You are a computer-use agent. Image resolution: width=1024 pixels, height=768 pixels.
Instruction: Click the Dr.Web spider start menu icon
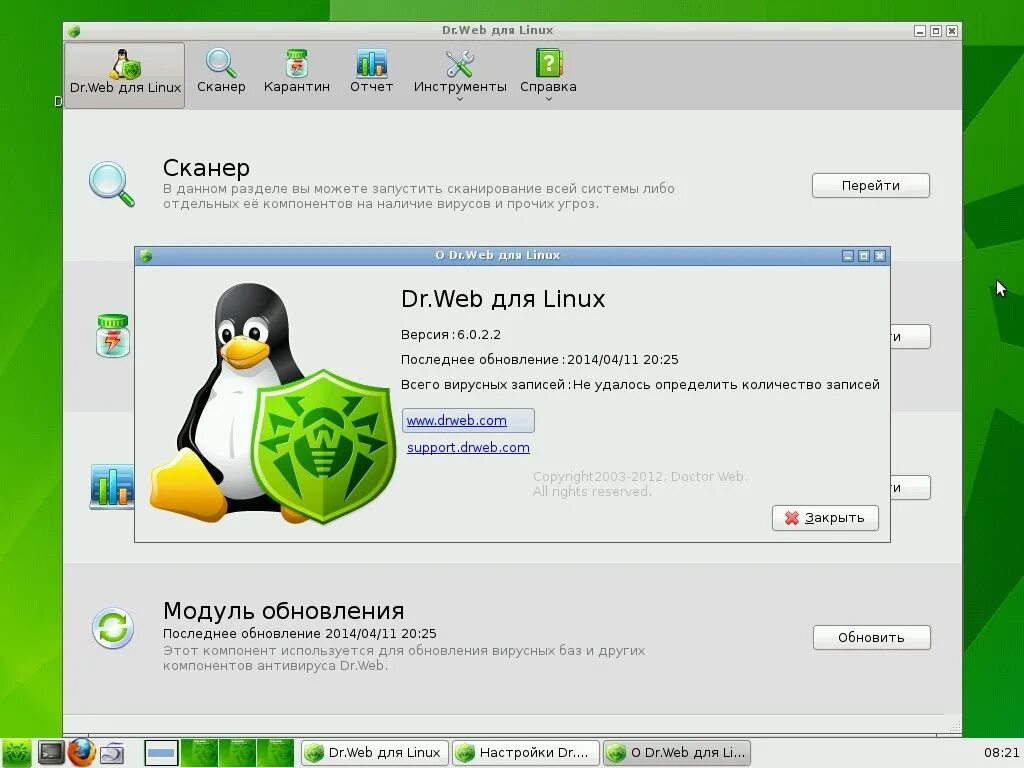[16, 752]
